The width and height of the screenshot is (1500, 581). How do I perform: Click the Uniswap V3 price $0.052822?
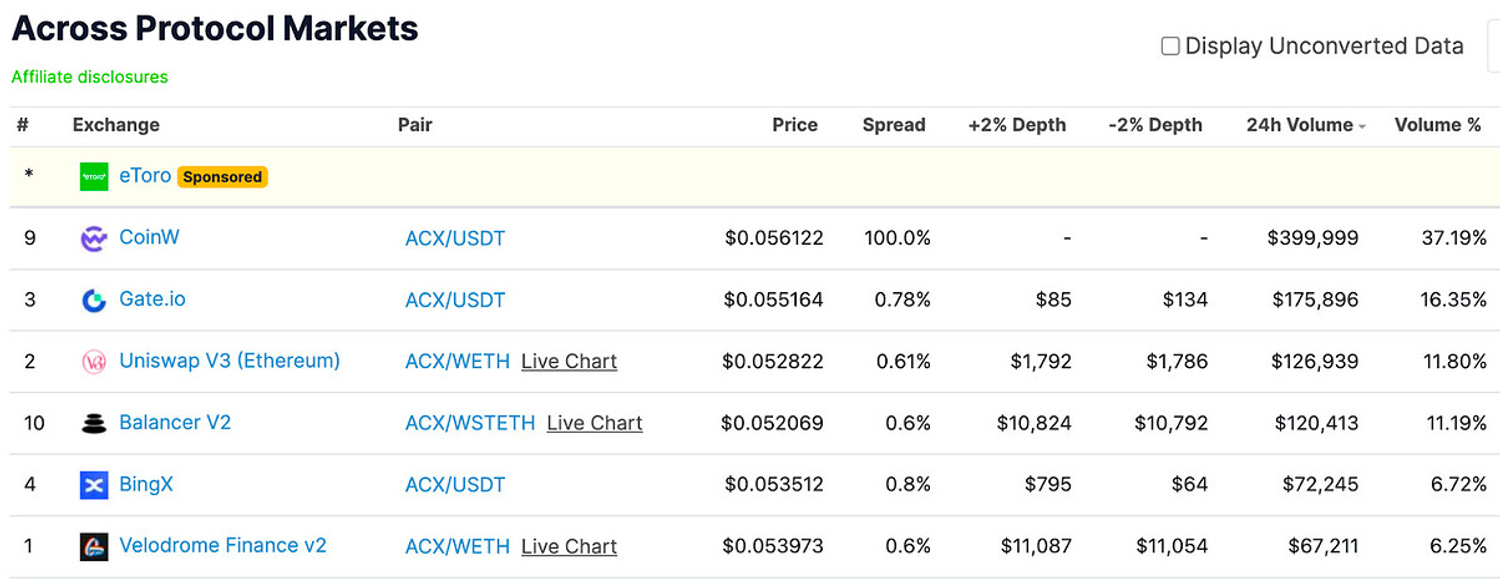point(773,361)
